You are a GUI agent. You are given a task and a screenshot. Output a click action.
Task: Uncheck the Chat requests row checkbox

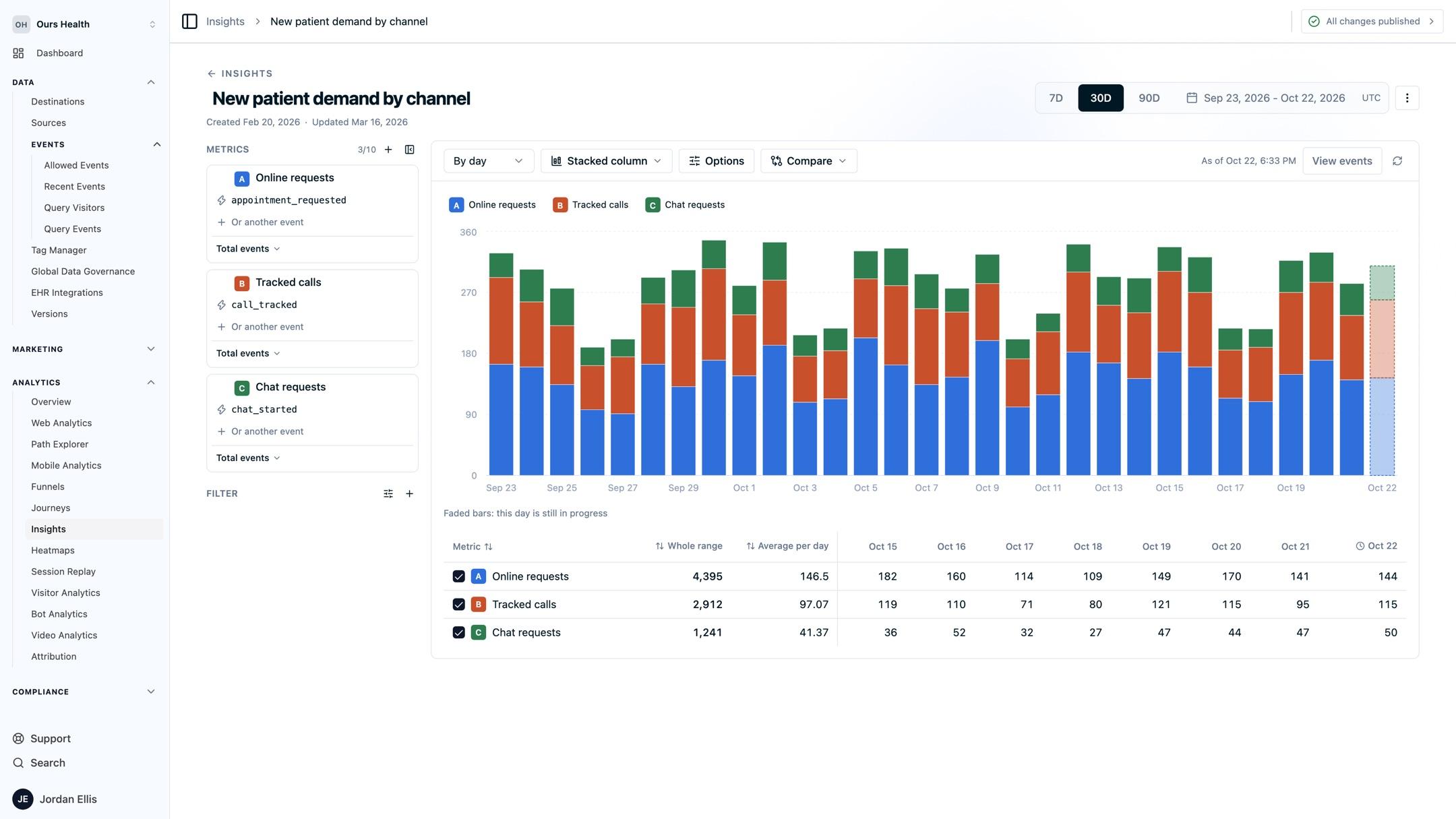point(458,632)
